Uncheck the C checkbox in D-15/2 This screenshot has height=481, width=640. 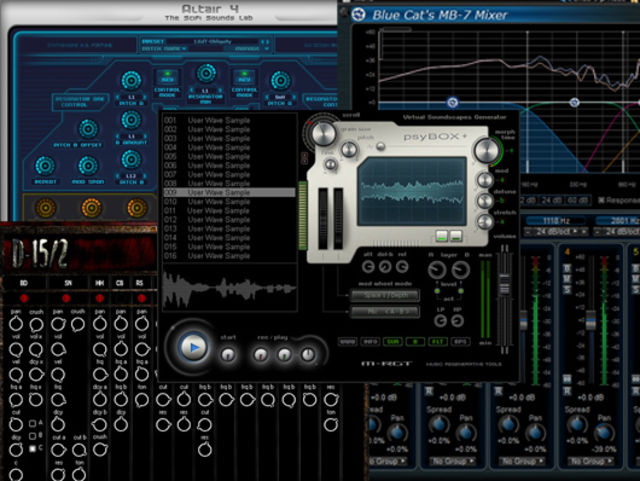(32, 448)
